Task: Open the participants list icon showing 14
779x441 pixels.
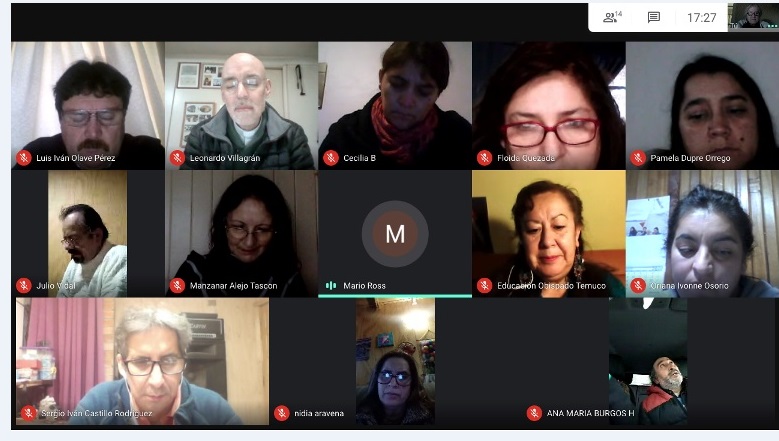Action: pos(612,17)
